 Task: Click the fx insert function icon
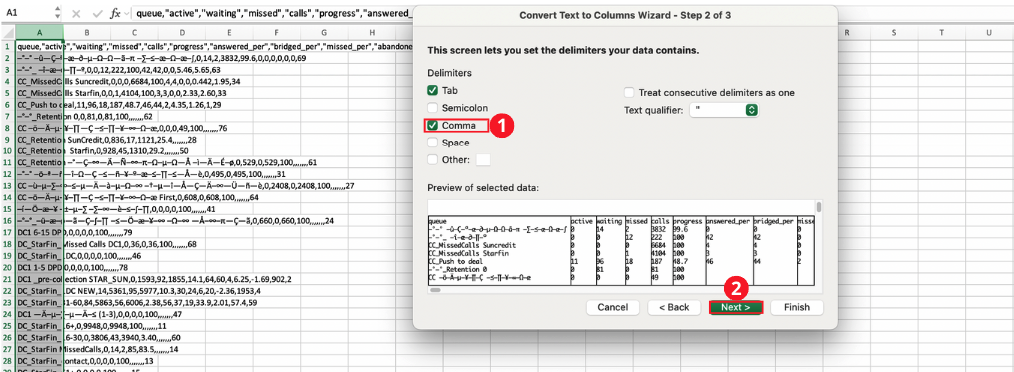click(x=115, y=13)
